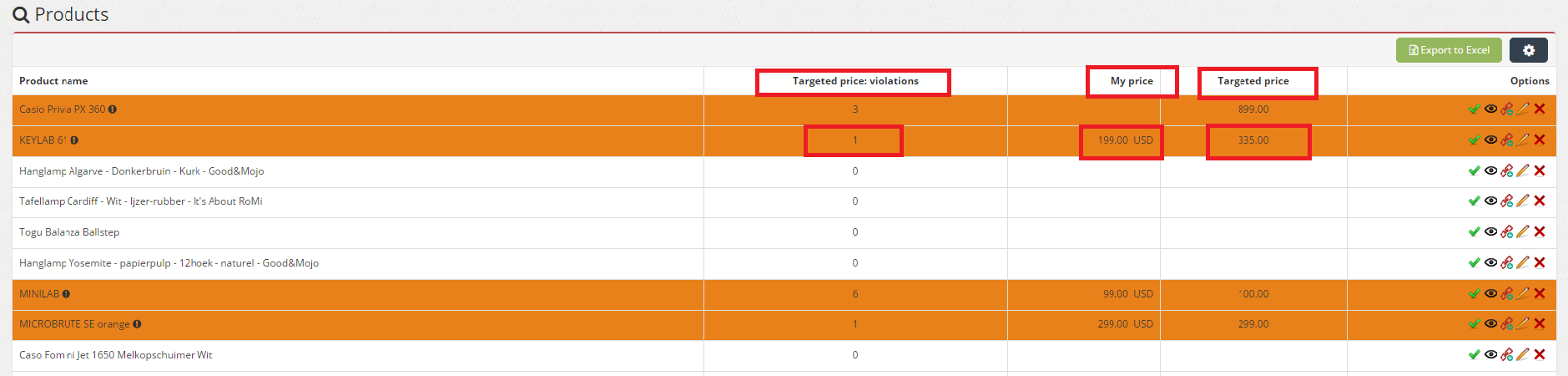Add link for MICROBRUTE SE orange

click(x=1507, y=323)
